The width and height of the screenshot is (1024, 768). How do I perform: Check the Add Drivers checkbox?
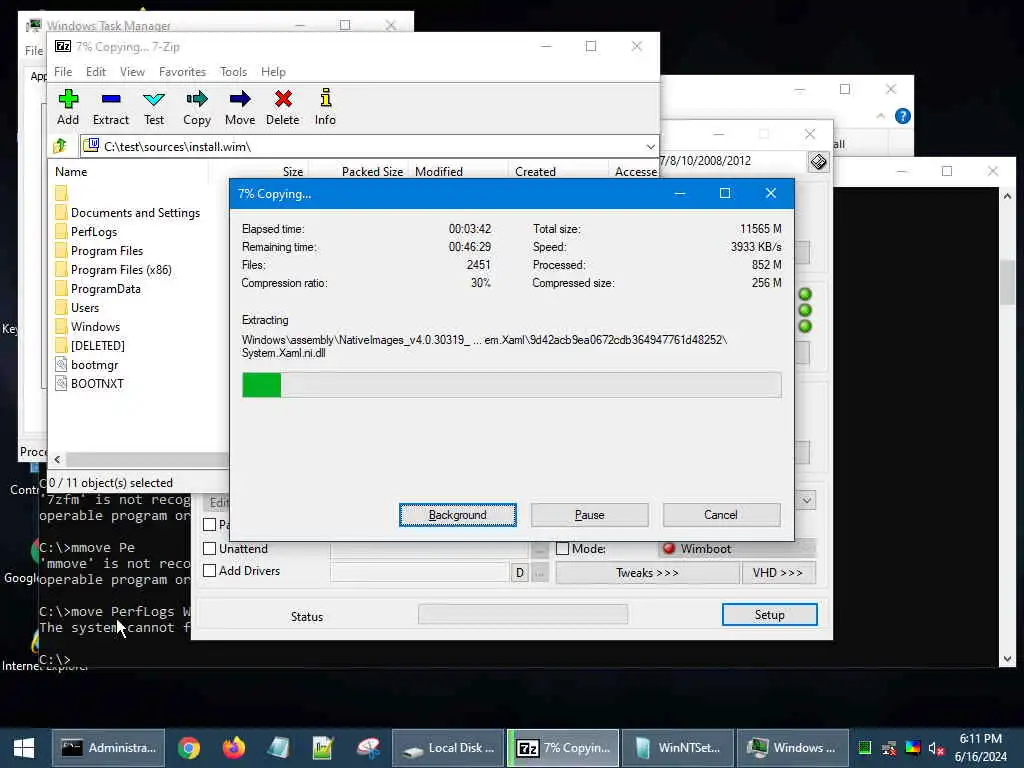pyautogui.click(x=210, y=571)
